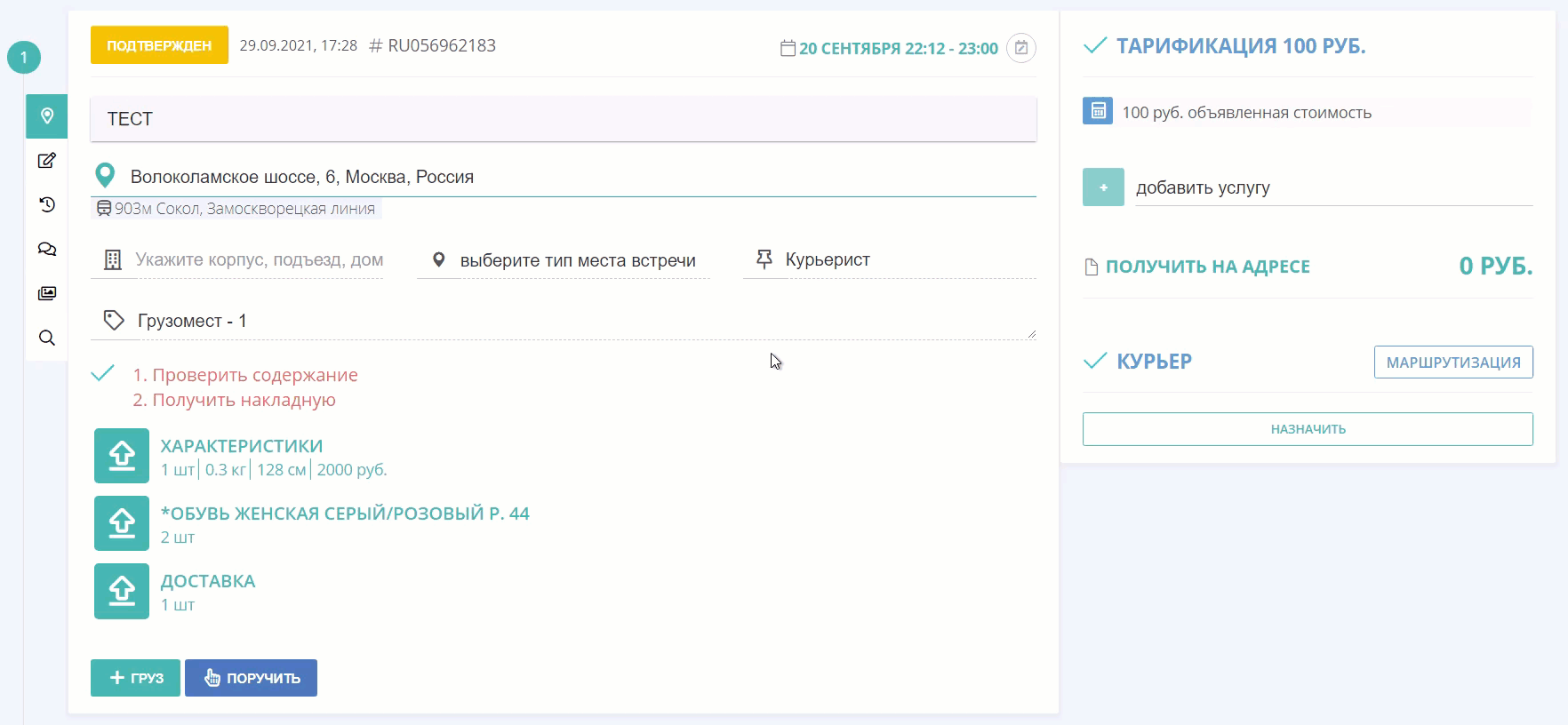
Task: Click the 100 руб. объявленная стоимость row
Action: click(x=1307, y=112)
